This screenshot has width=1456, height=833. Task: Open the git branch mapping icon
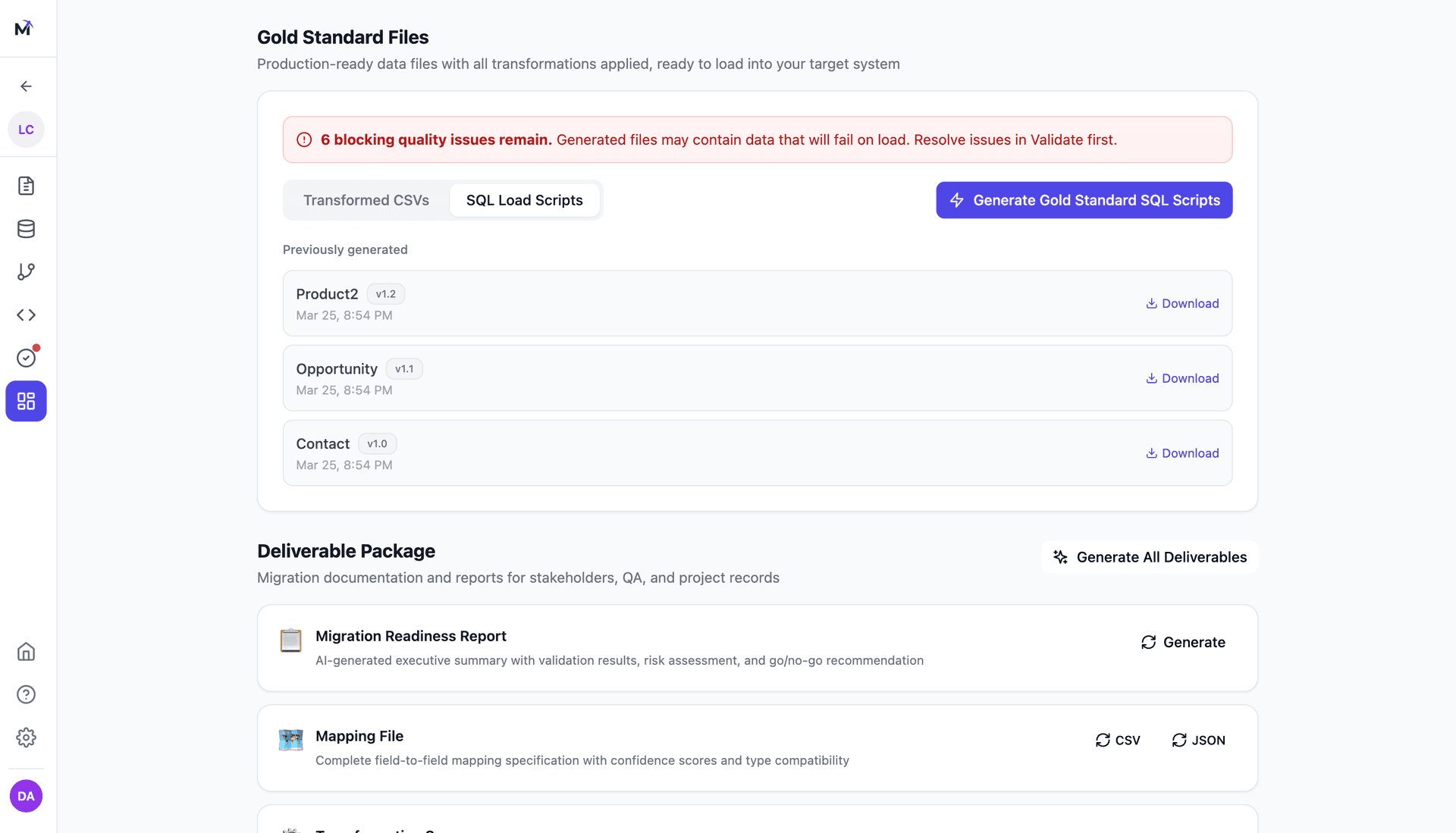(x=26, y=272)
